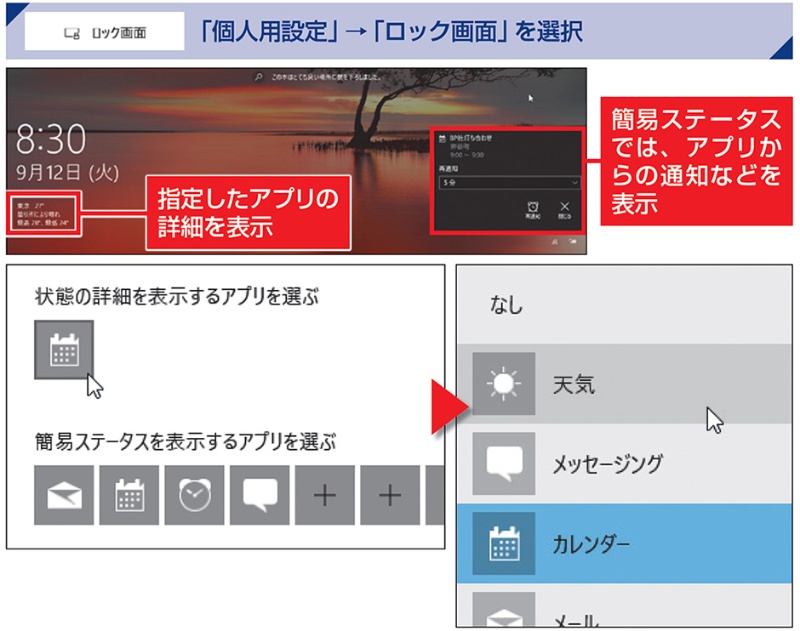Choose the Alarm clock quick status icon

pos(195,495)
